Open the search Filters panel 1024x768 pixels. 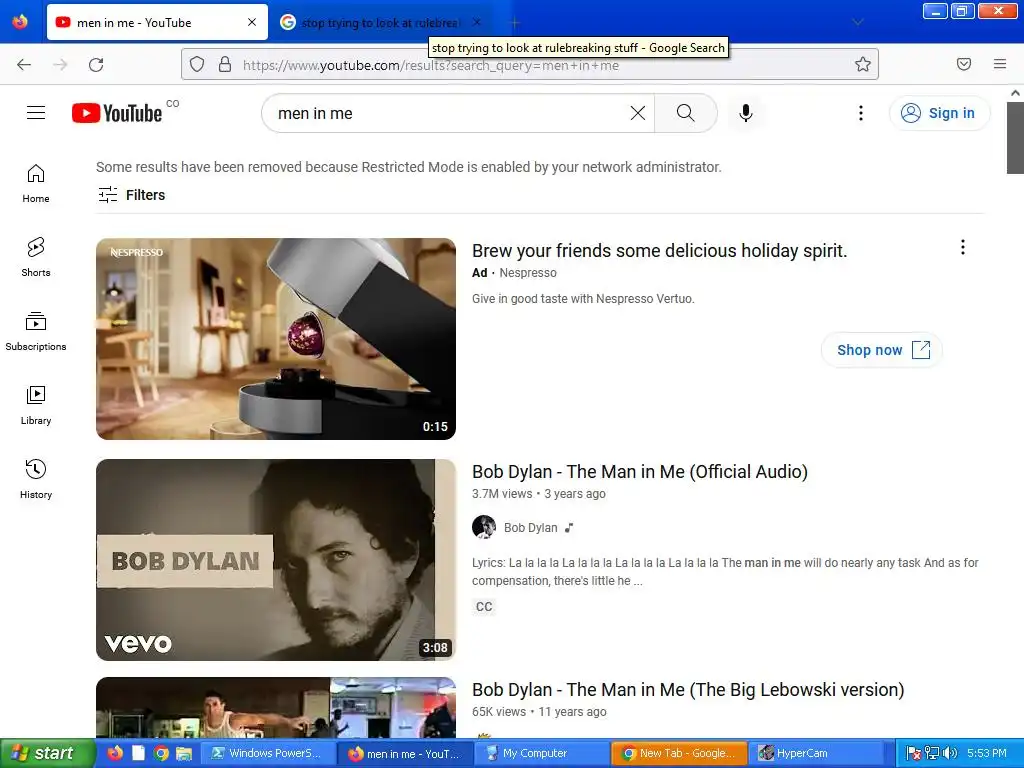pos(131,195)
